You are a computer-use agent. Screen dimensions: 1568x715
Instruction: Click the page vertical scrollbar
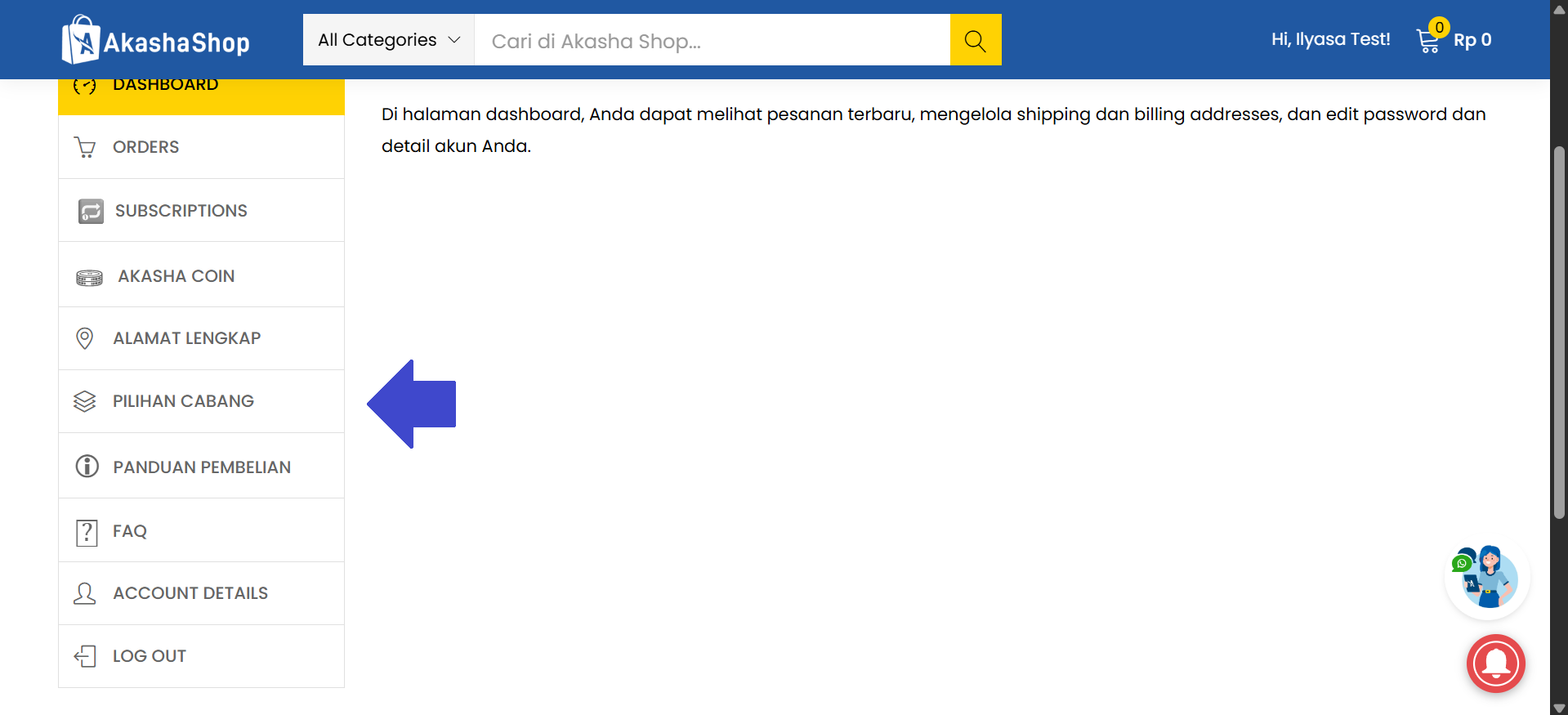[1559, 332]
